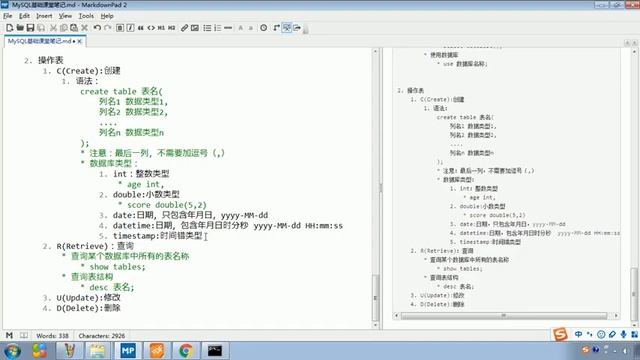Open the Tools menu
Screen dimensions: 640x360
click(x=86, y=16)
